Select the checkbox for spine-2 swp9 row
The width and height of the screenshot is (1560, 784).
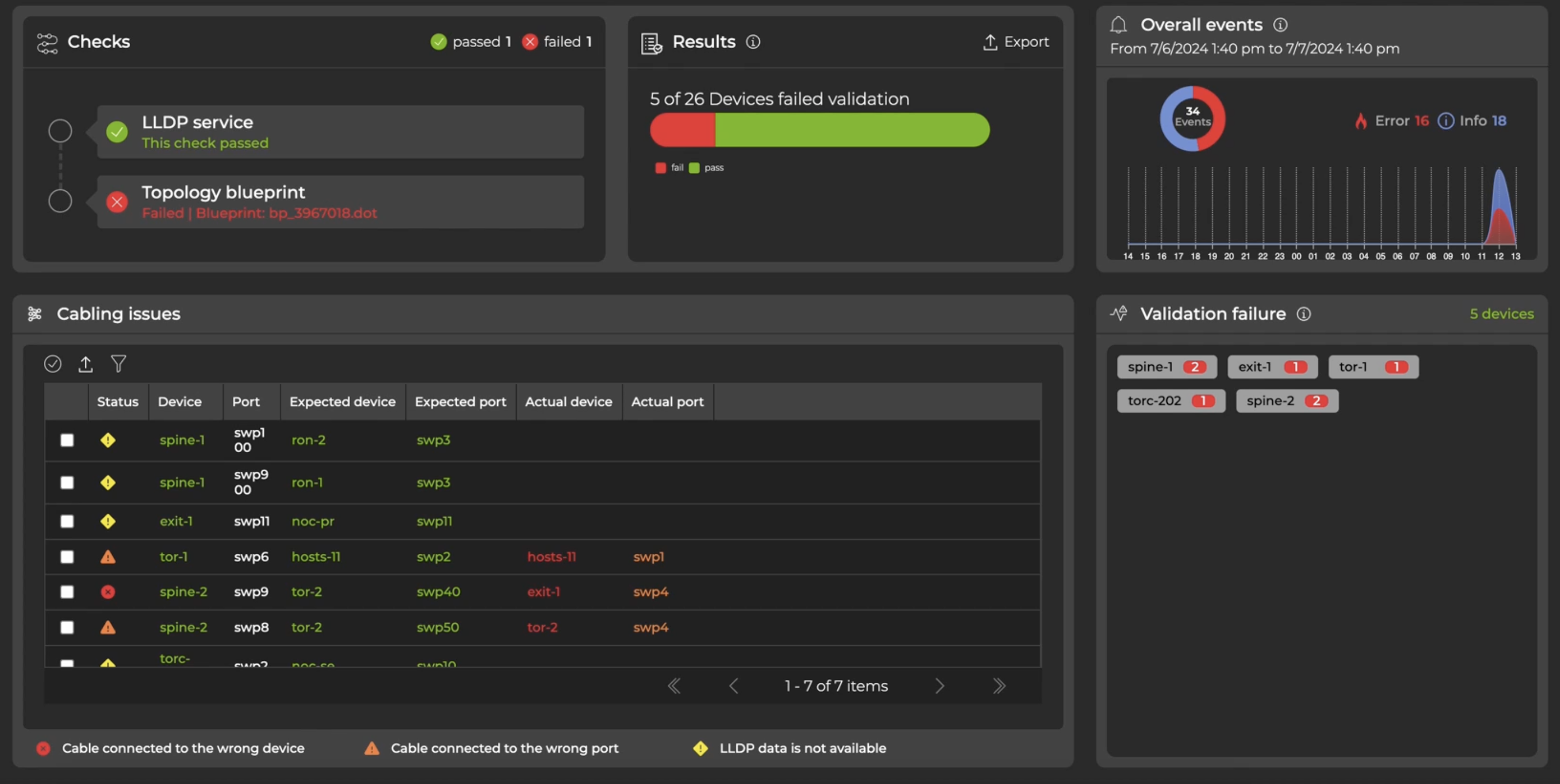pyautogui.click(x=67, y=592)
